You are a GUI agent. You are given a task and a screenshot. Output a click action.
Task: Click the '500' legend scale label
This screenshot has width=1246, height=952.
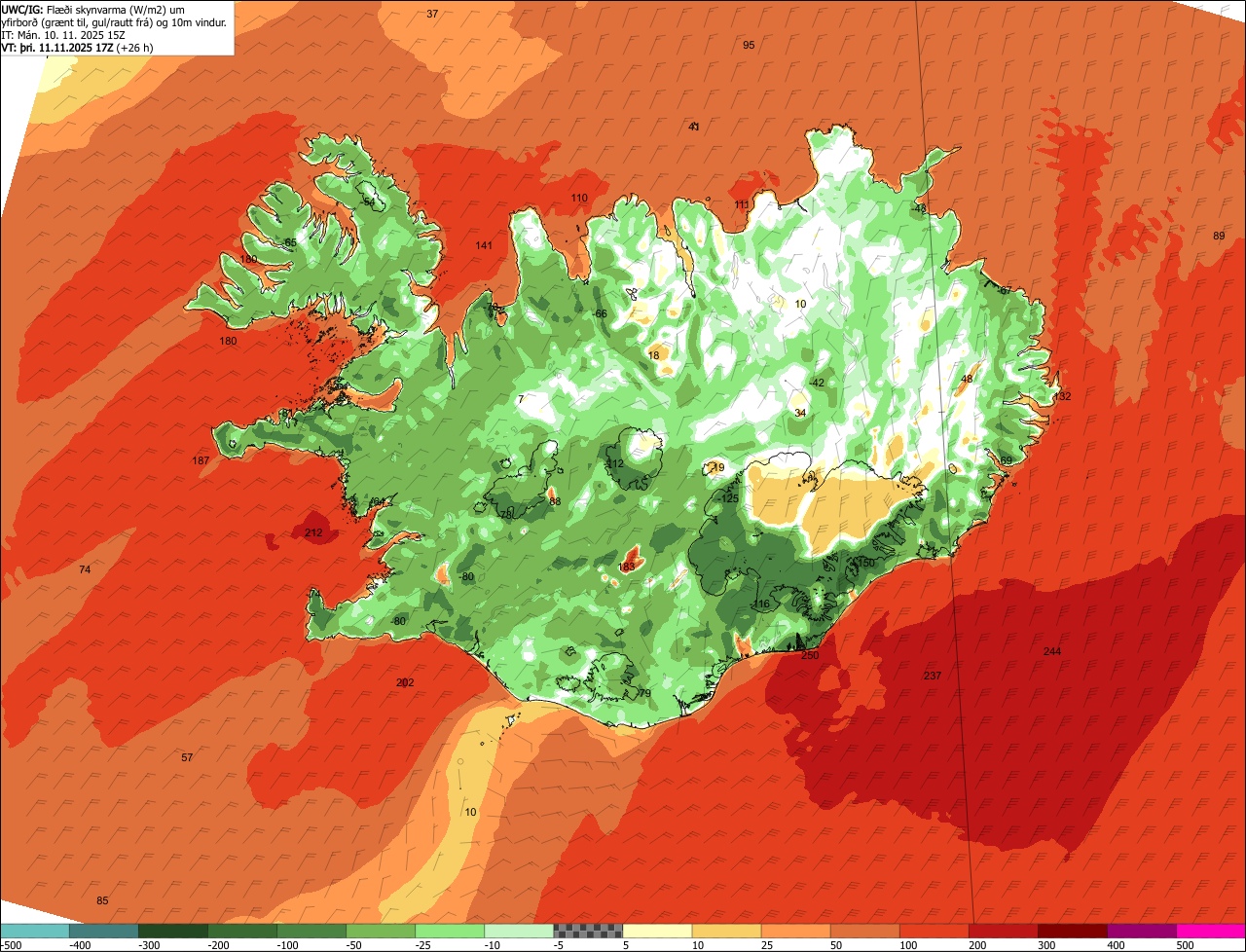(x=1185, y=945)
